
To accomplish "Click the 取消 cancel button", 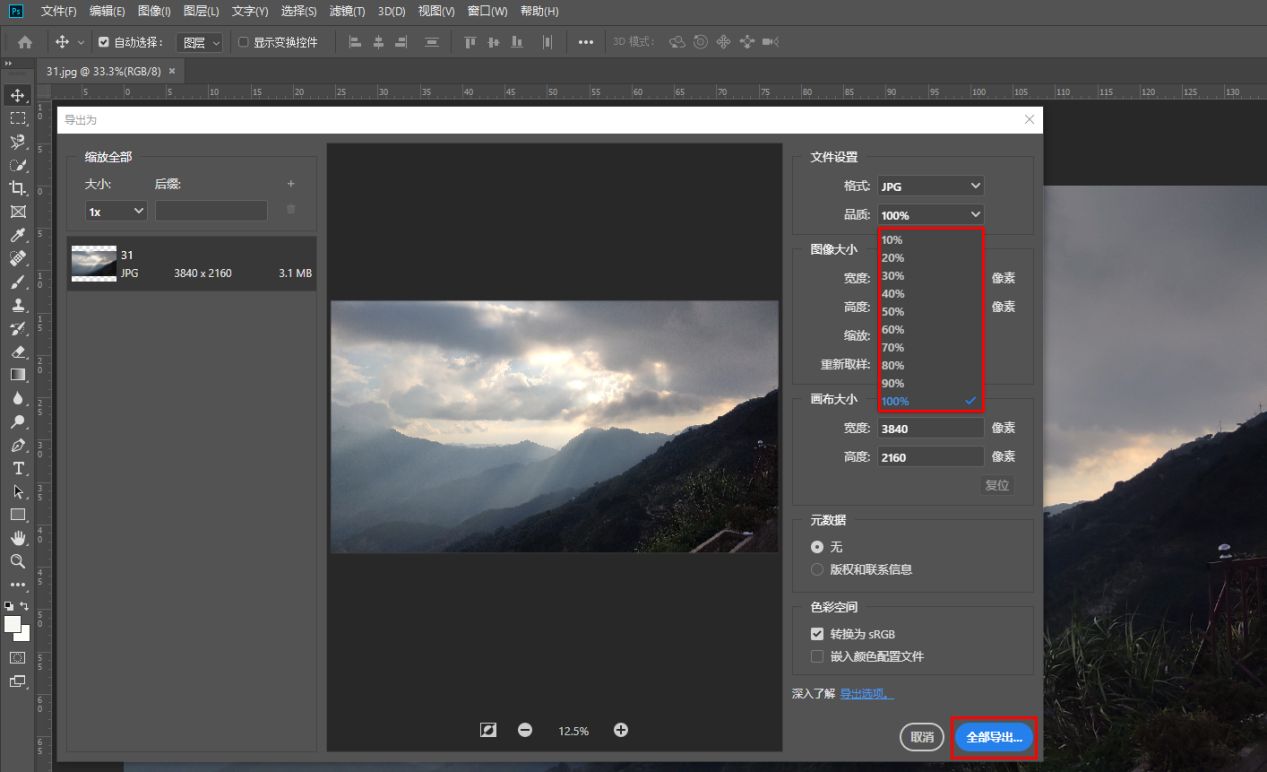I will pos(921,737).
